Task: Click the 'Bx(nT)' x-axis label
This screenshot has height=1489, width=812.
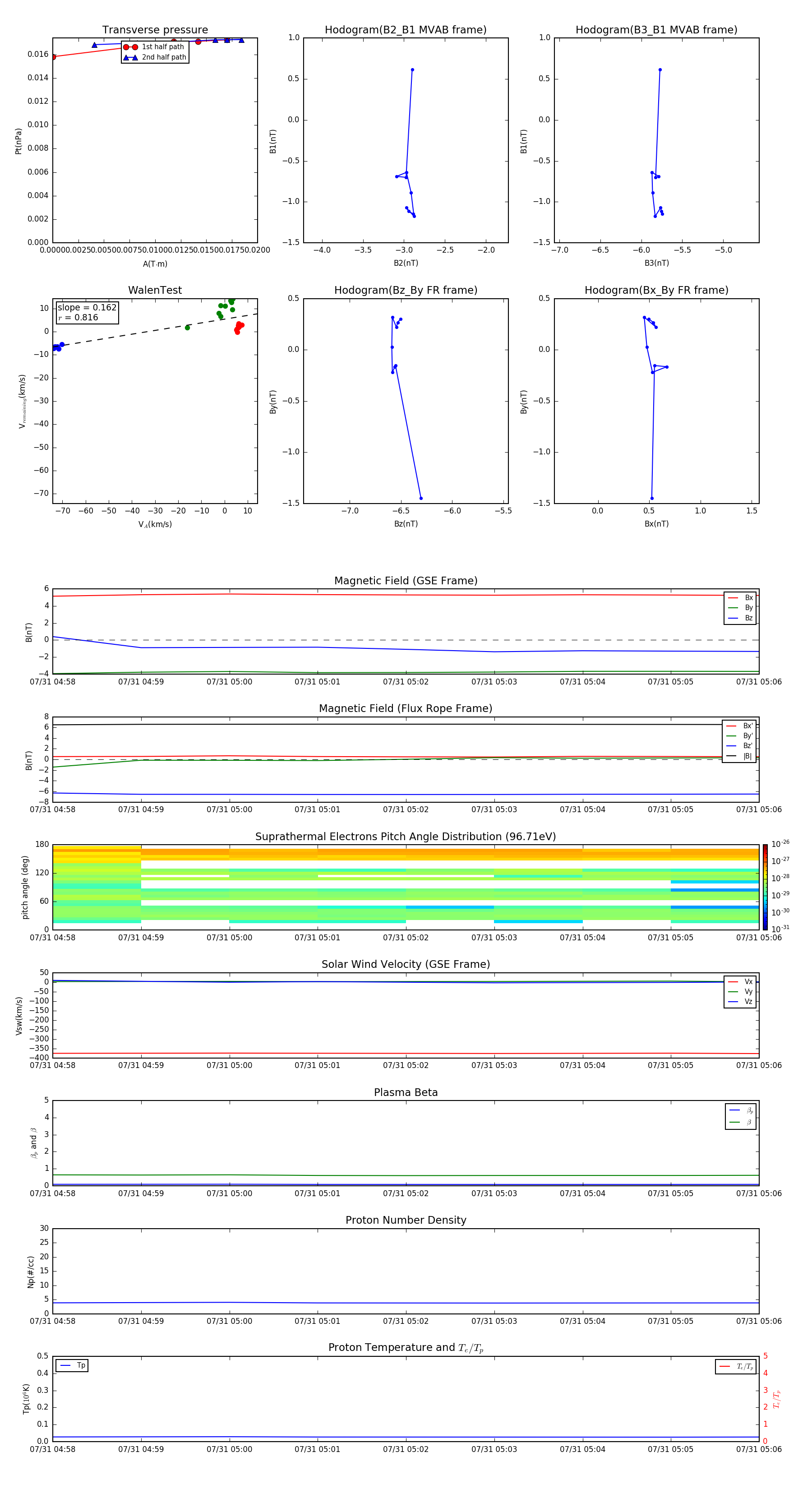Action: [x=656, y=524]
